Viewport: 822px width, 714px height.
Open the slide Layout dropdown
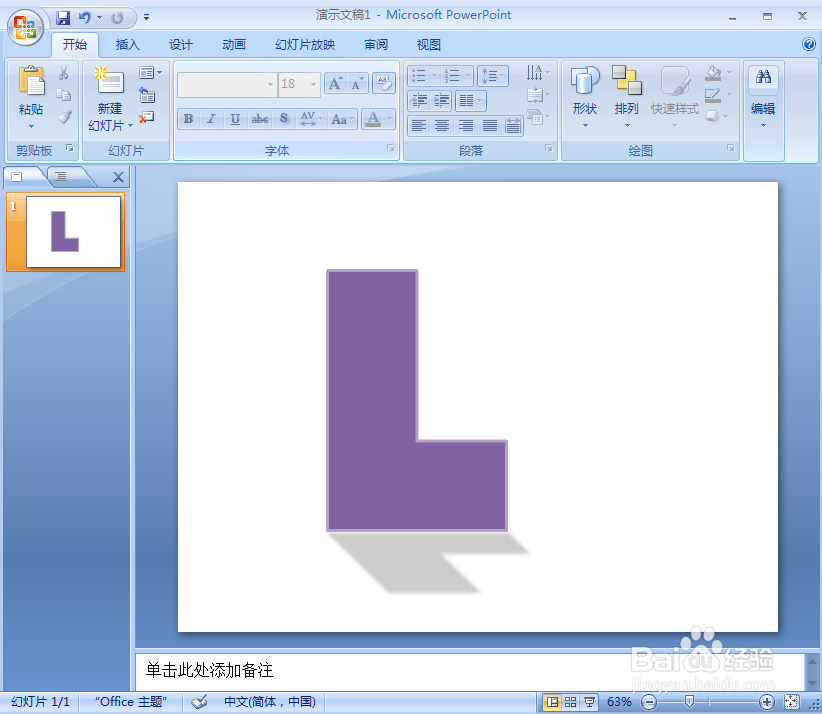[x=150, y=72]
